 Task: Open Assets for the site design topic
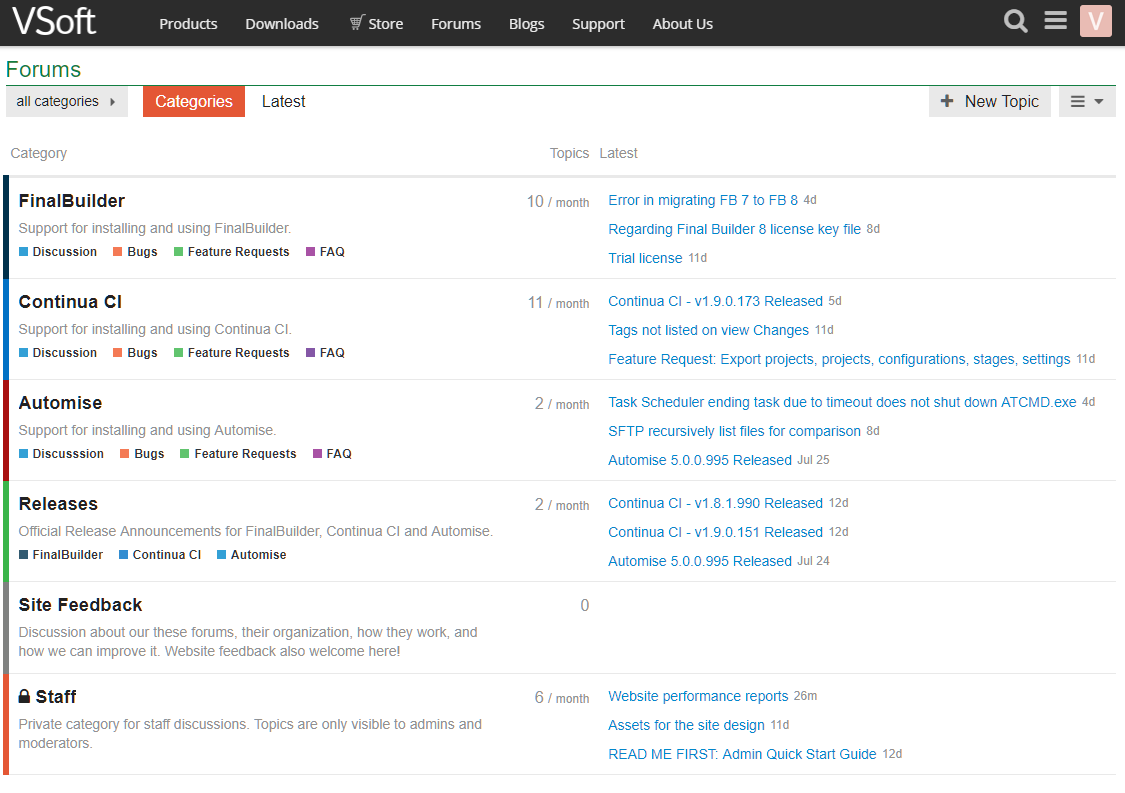pyautogui.click(x=687, y=726)
